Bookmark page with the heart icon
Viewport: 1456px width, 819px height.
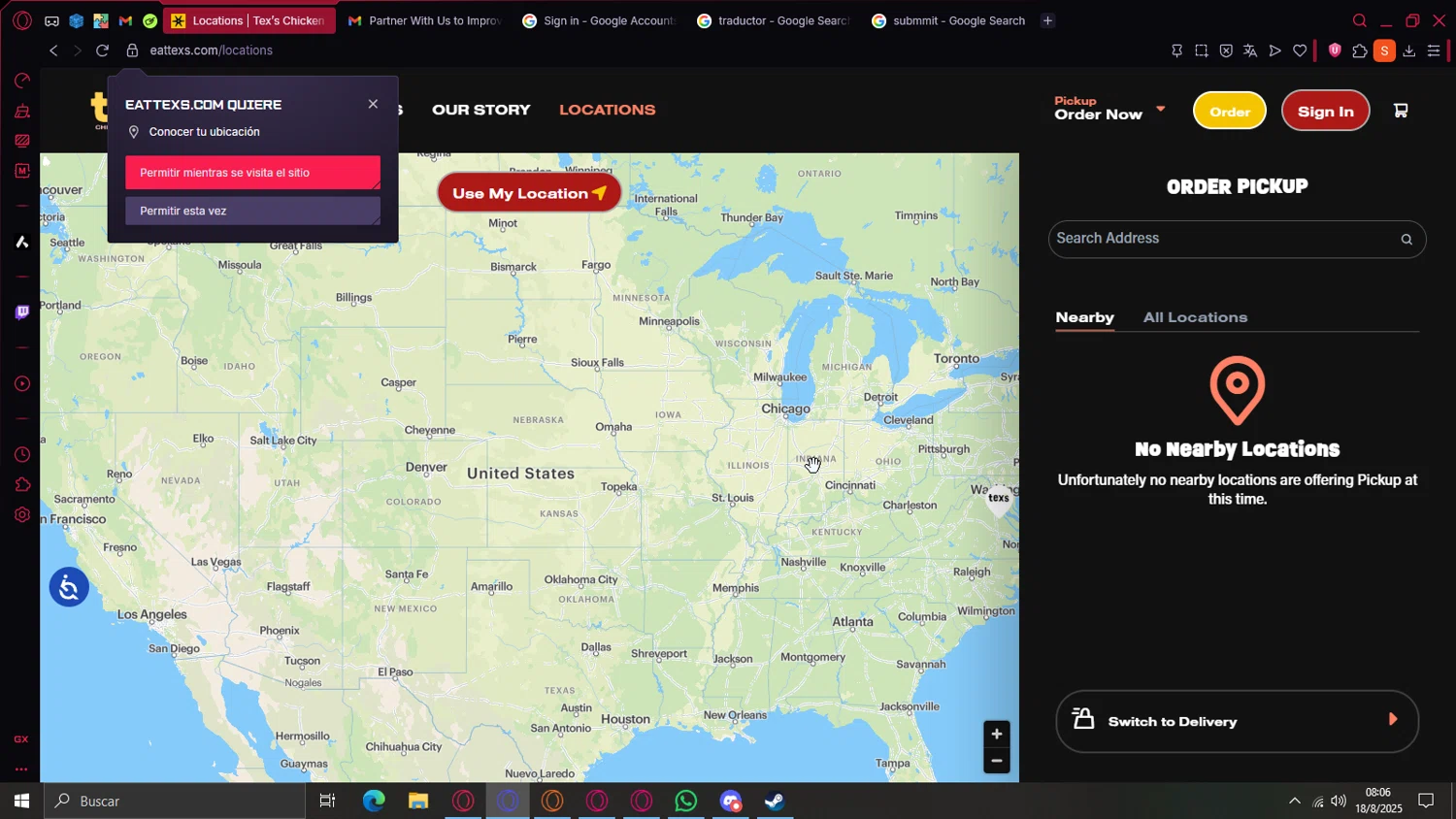coord(1300,51)
